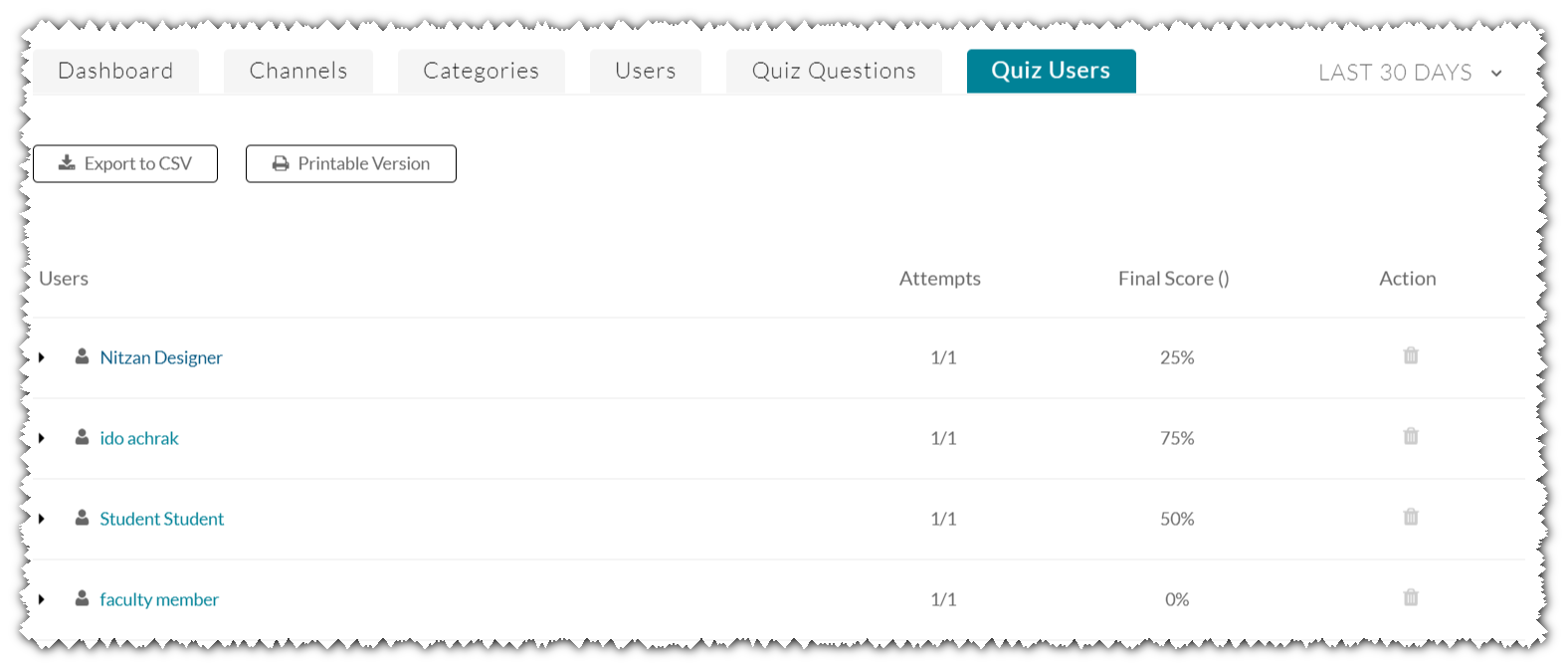Click the 1/1 attempts for faculty member
Viewport: 1568px width, 669px height.
pos(943,599)
